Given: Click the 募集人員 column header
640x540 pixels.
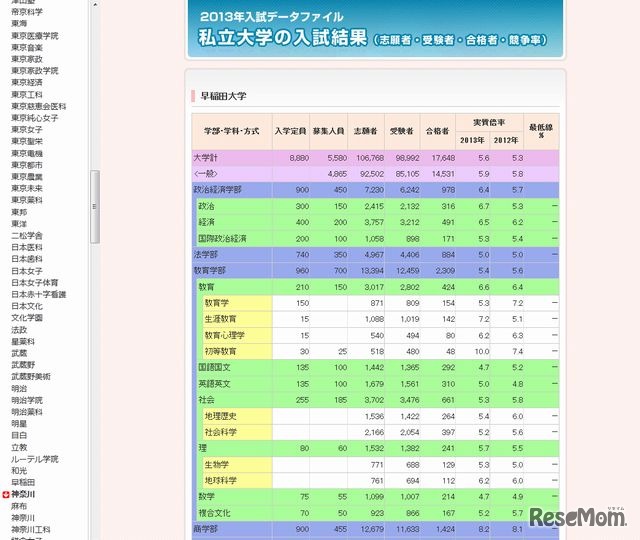Looking at the screenshot, I should coord(329,131).
